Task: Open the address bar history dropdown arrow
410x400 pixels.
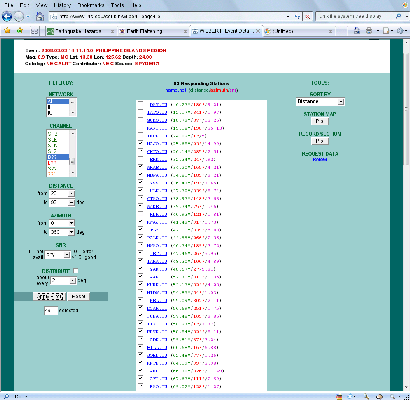Action: 288,16
